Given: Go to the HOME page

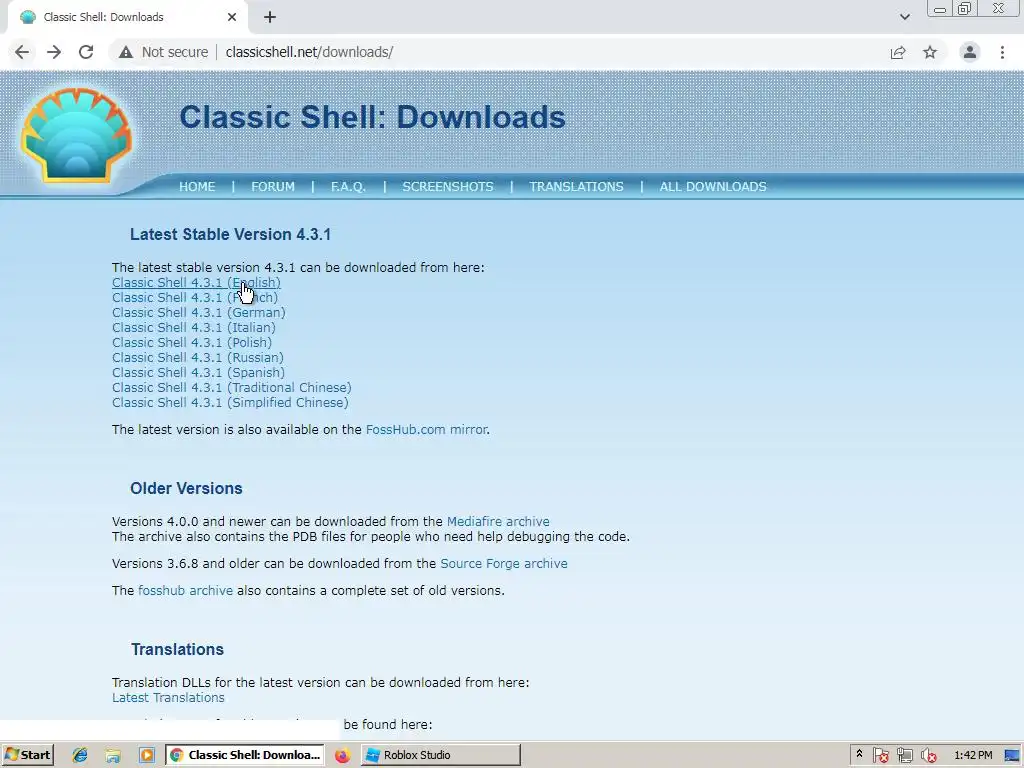Looking at the screenshot, I should [197, 187].
